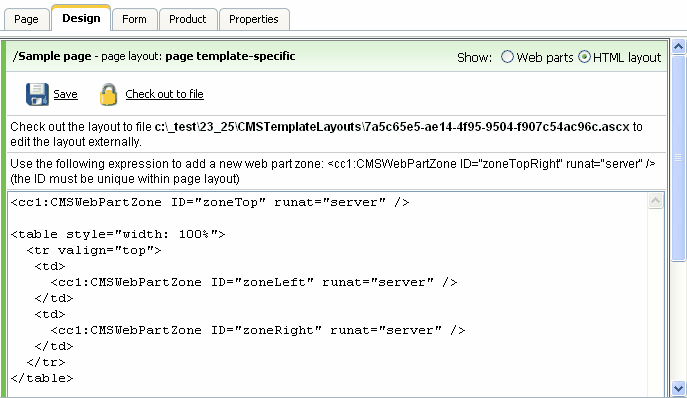Screen dimensions: 687x398
Task: Click the zoneTop CMSWebPartZone code line
Action: click(210, 203)
